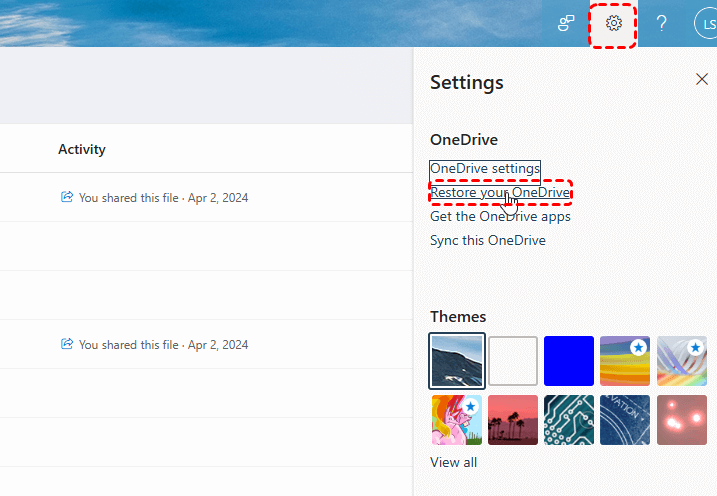Click second 'You shared this file' activity entry
Screen dimensions: 717x496
(163, 345)
